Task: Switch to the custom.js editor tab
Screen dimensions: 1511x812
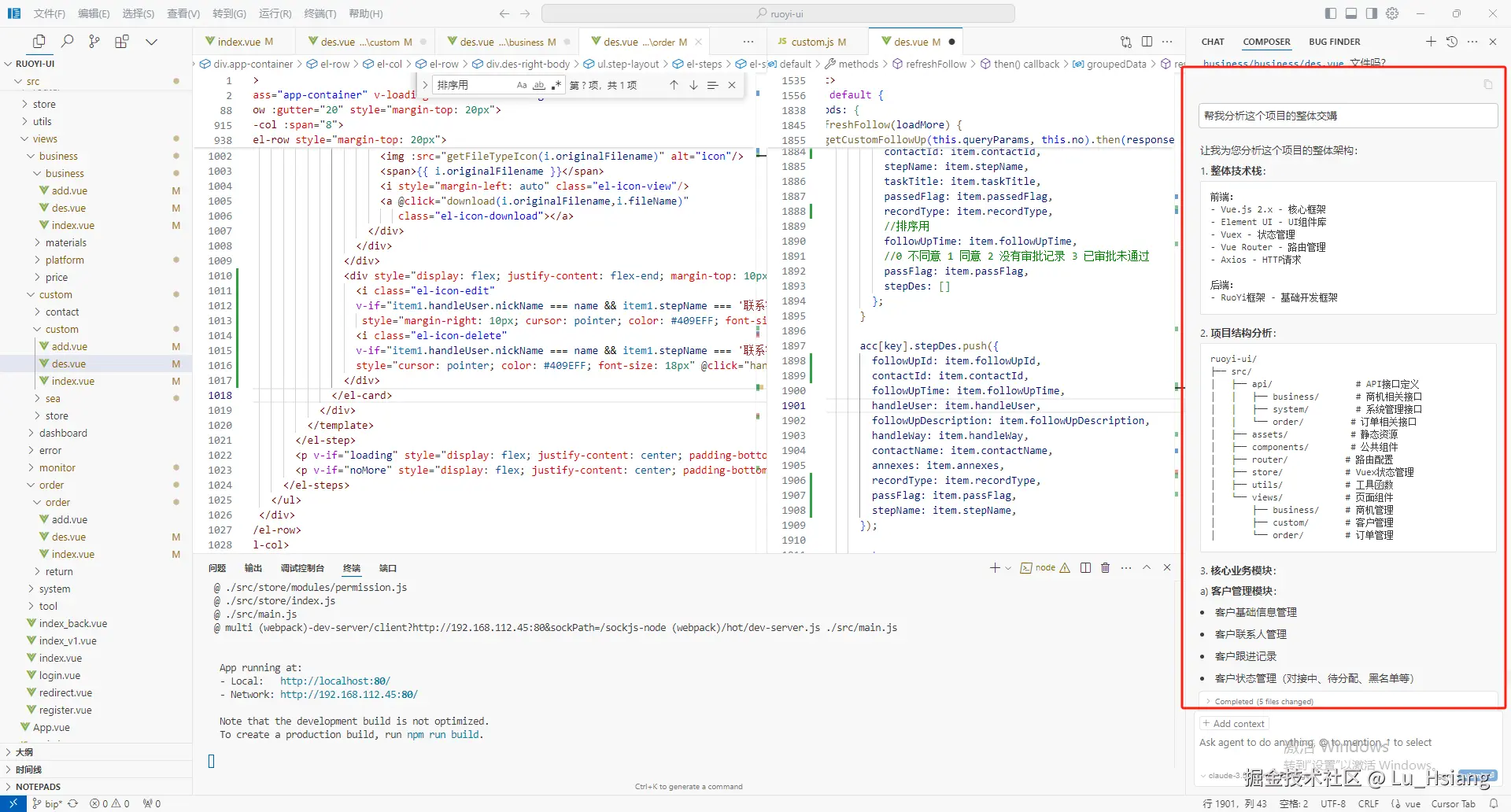Action: tap(812, 42)
